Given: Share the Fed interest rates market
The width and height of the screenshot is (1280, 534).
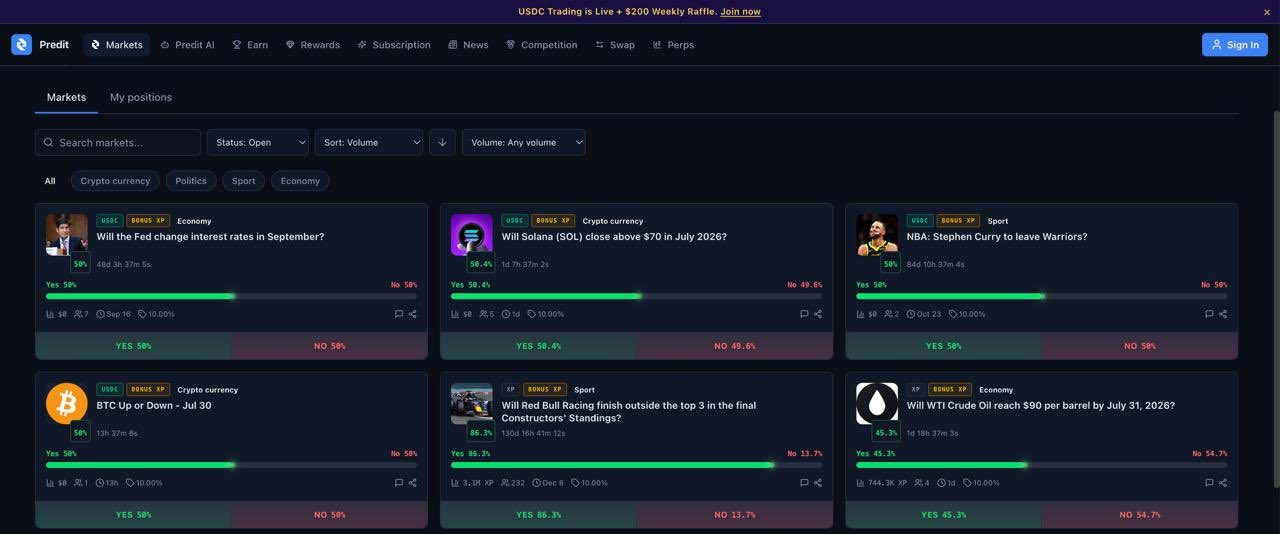Looking at the screenshot, I should point(412,314).
